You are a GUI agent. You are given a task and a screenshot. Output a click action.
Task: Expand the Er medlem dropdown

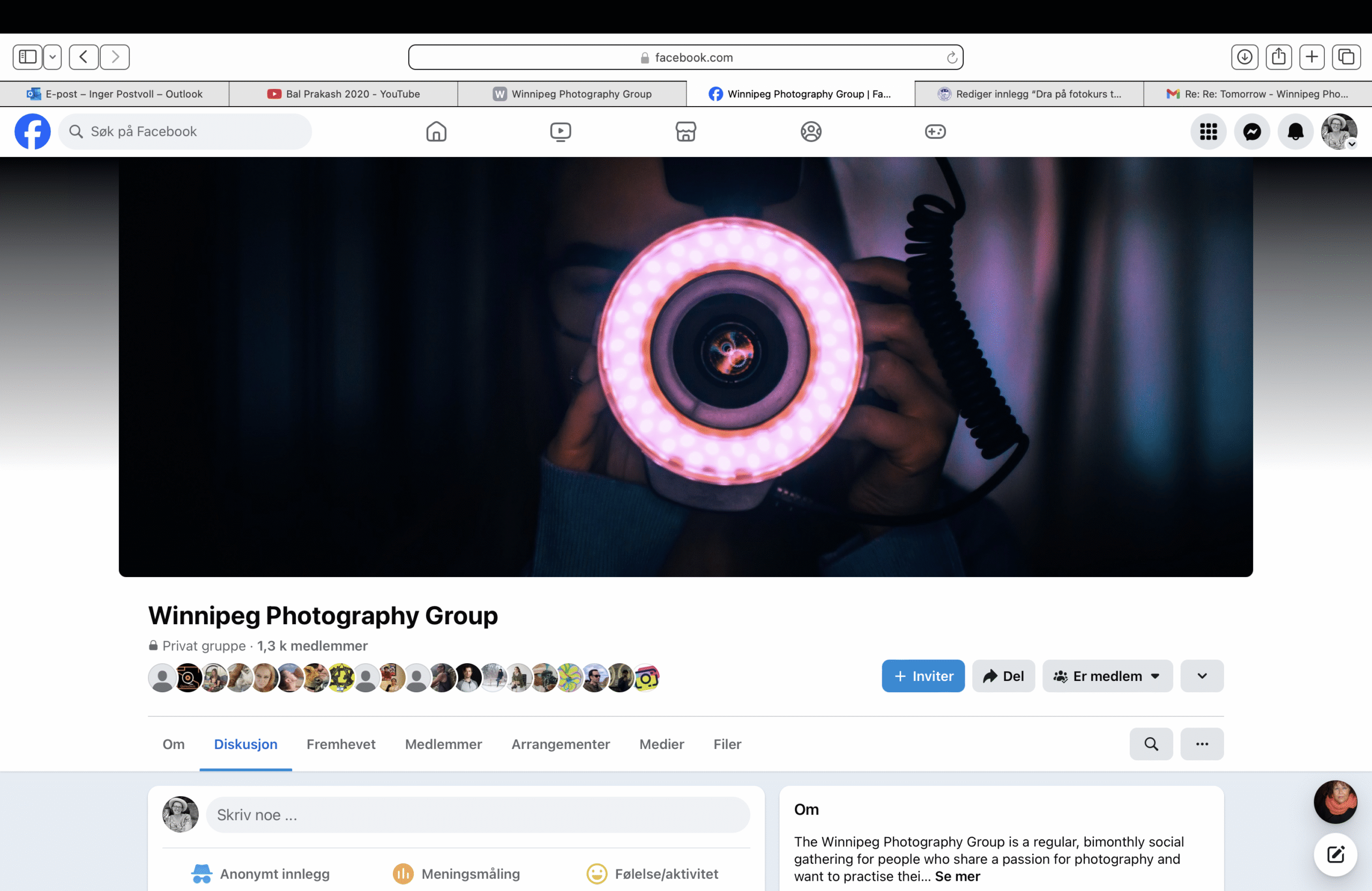[1107, 676]
